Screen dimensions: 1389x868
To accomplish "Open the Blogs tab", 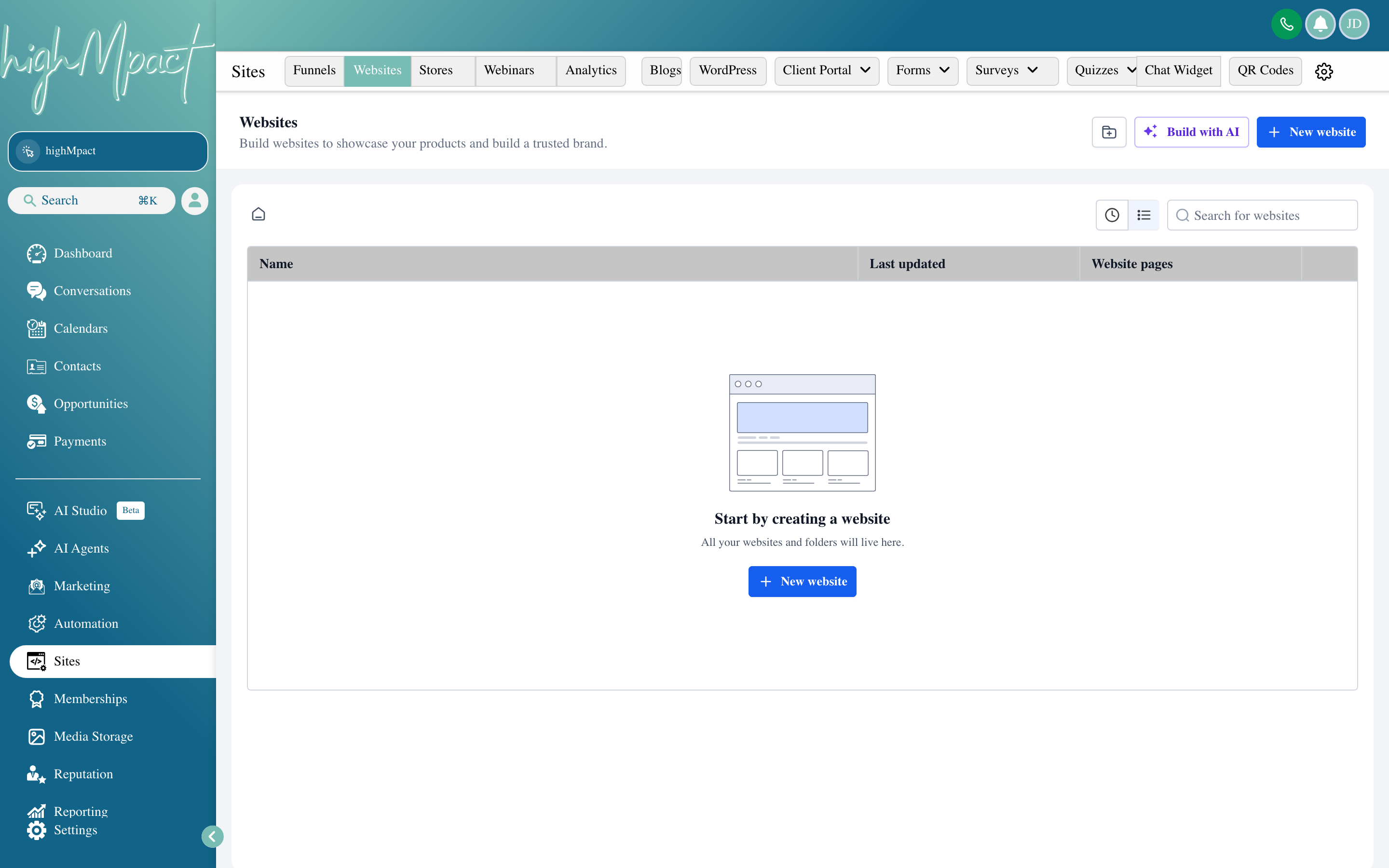I will (x=662, y=70).
